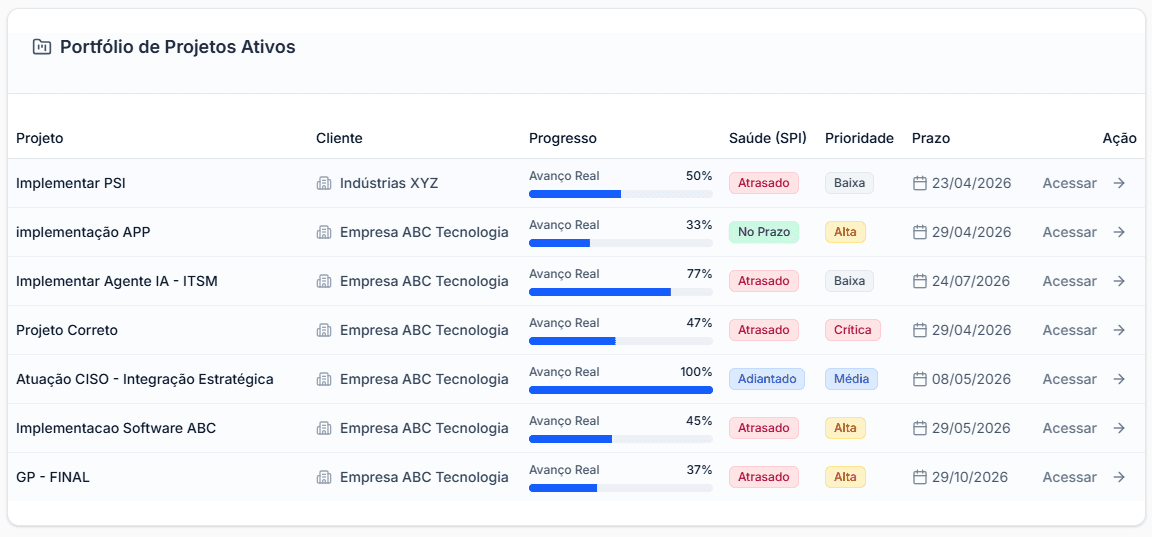This screenshot has width=1152, height=537.
Task: Open Acessar link for Implementar Agente IA - ITSM
Action: [1069, 281]
